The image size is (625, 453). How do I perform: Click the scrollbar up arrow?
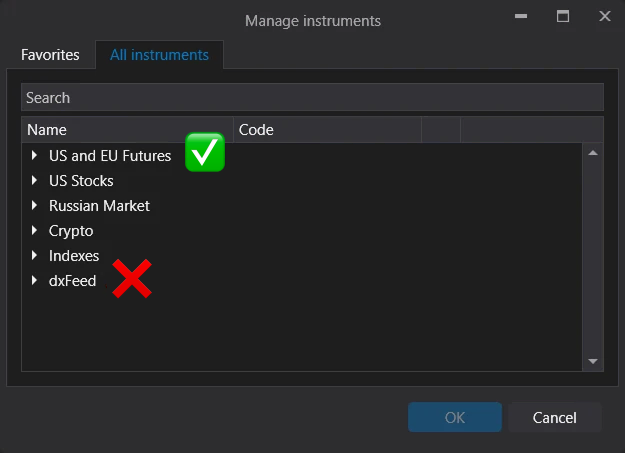tap(592, 153)
